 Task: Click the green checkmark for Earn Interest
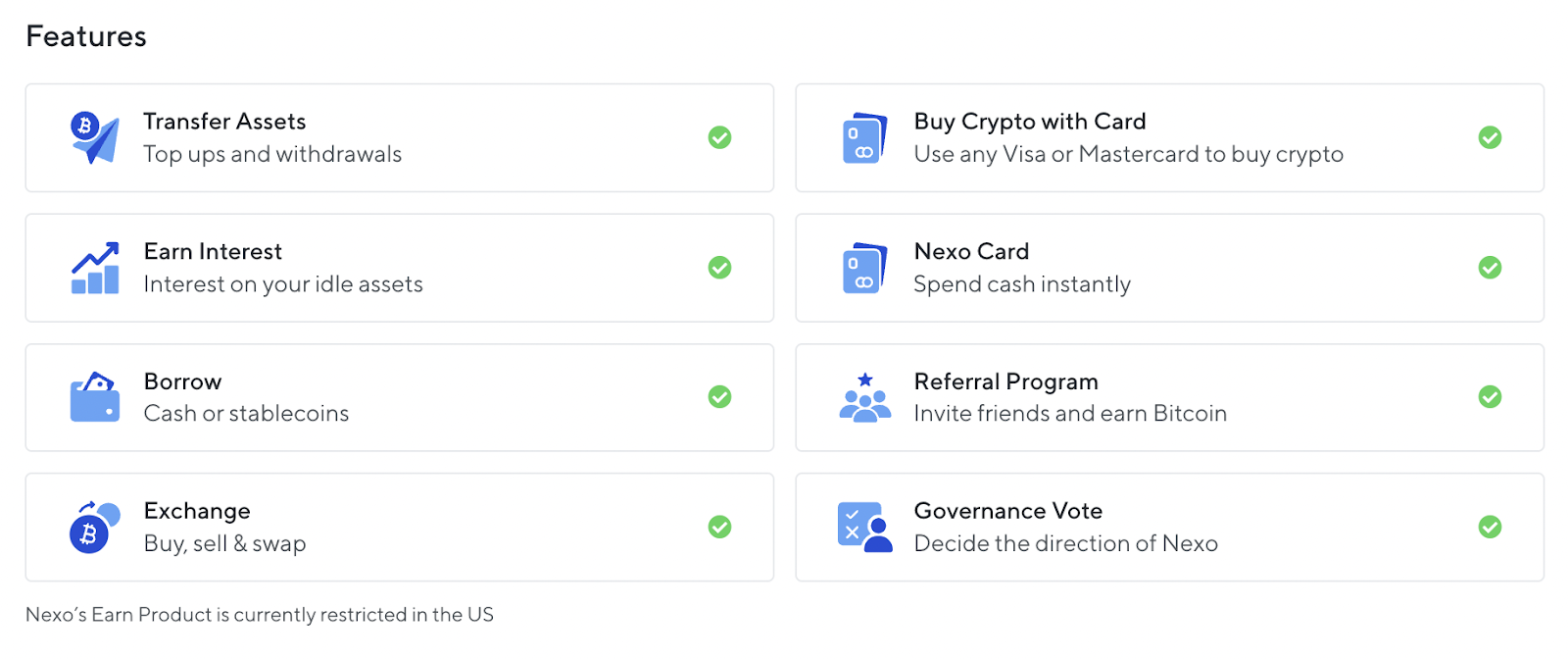719,268
